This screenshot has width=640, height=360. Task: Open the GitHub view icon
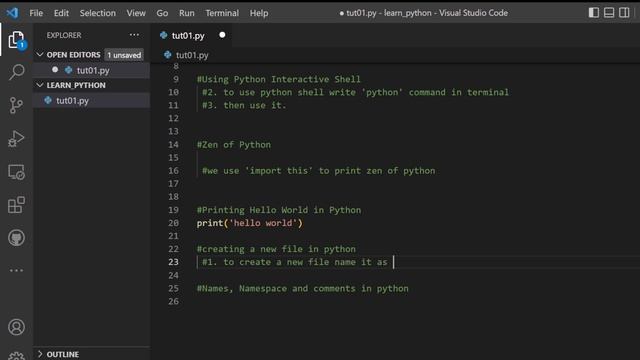(x=16, y=238)
